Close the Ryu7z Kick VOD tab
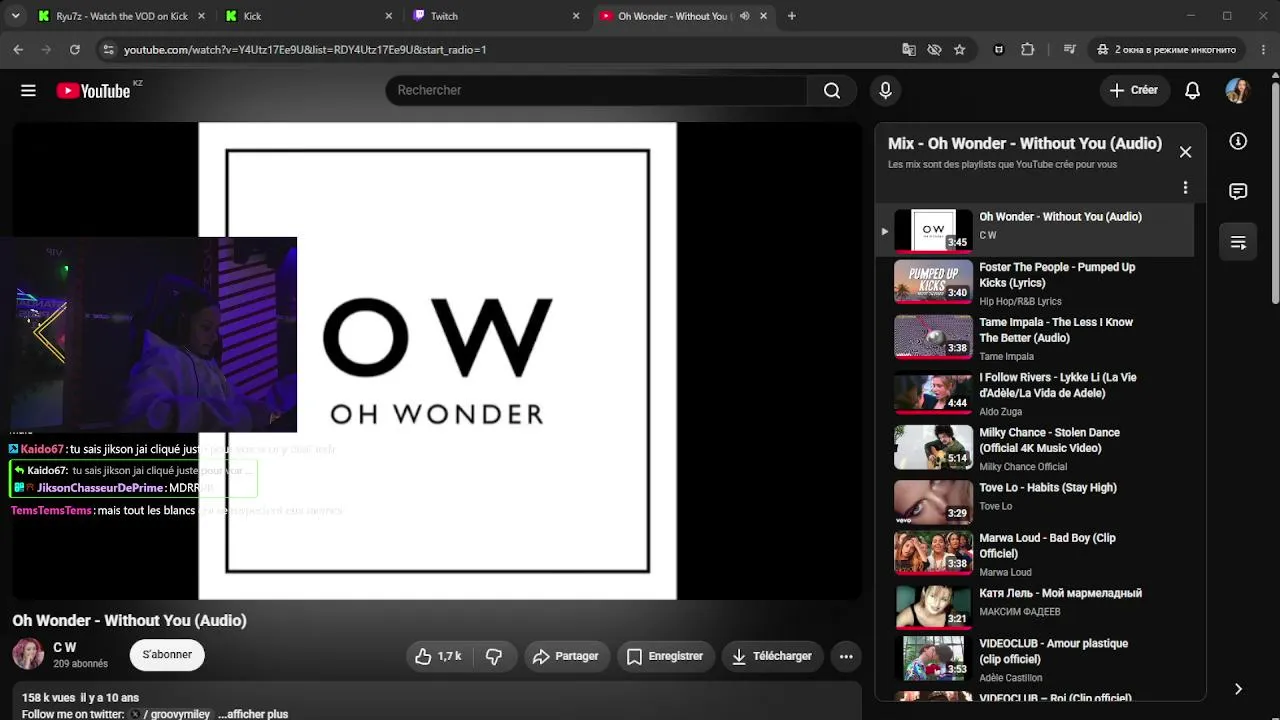 [201, 16]
